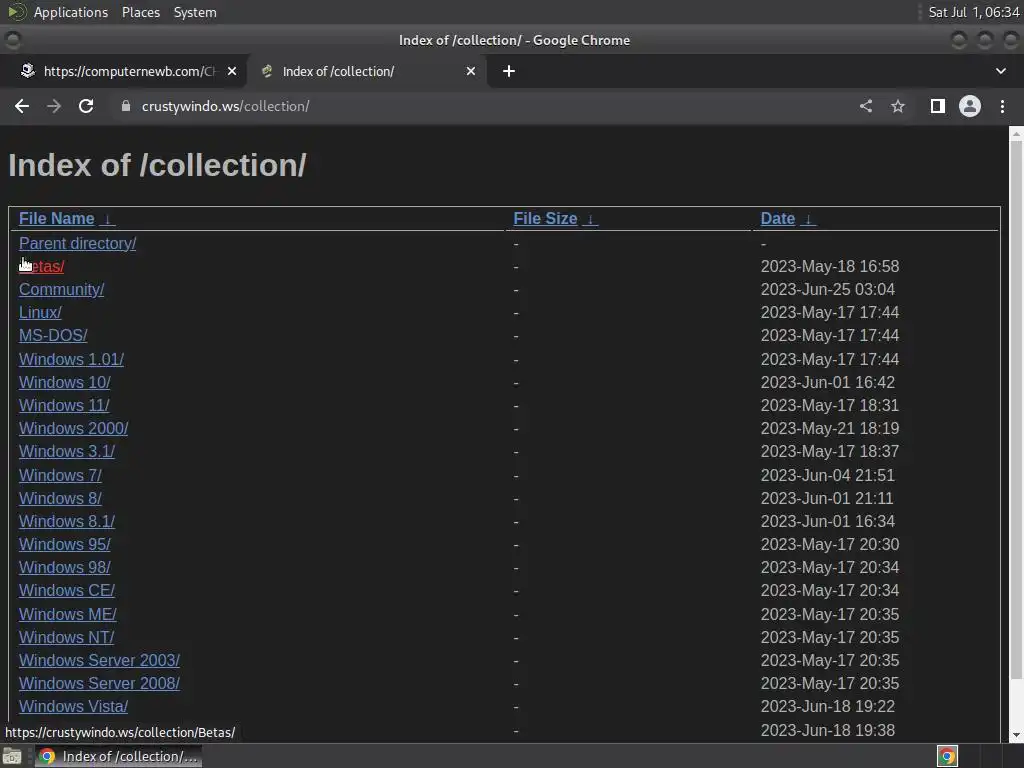The width and height of the screenshot is (1024, 768).
Task: Click the File Name column header
Action: (x=57, y=219)
